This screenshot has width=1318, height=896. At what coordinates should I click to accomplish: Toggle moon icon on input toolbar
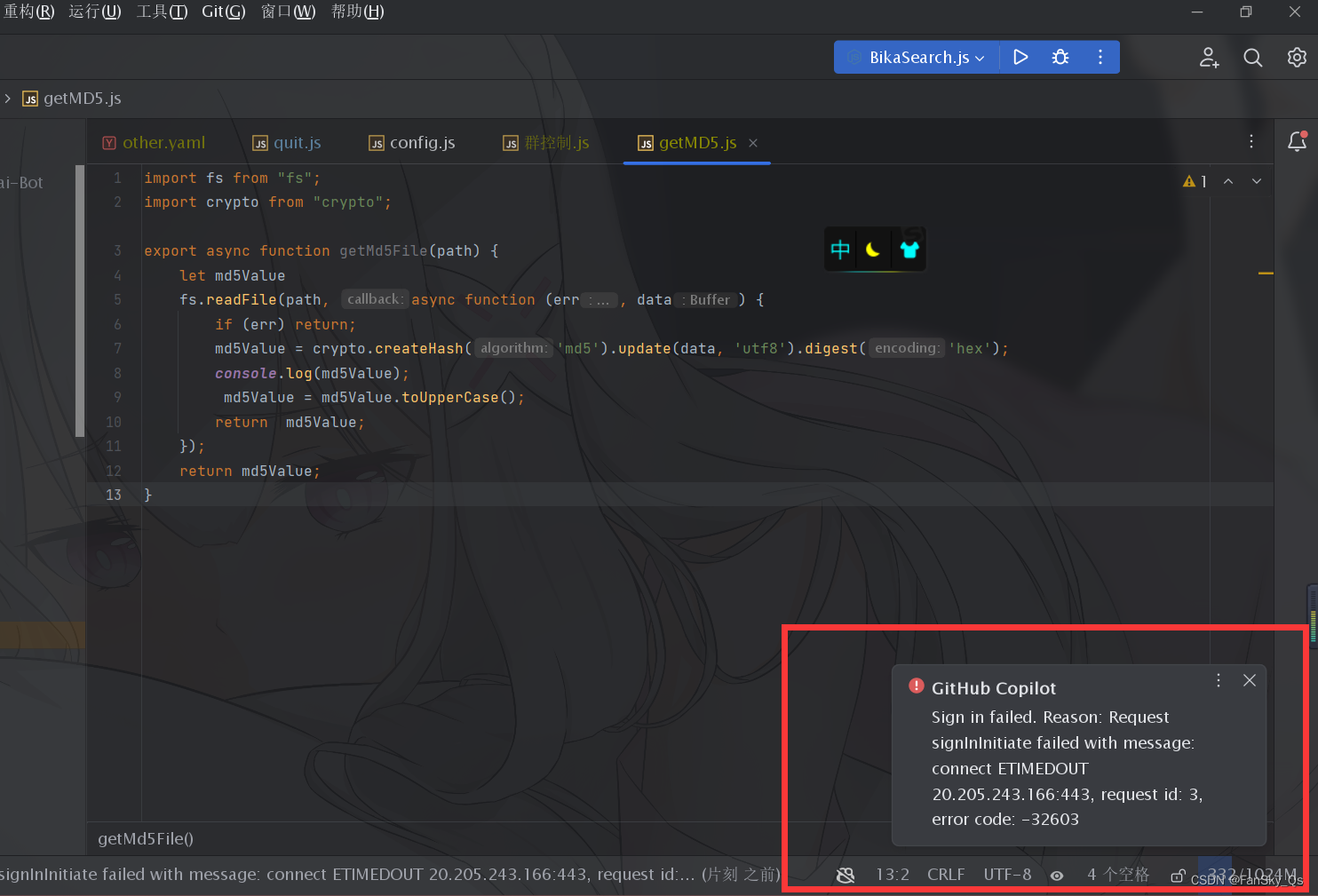873,250
